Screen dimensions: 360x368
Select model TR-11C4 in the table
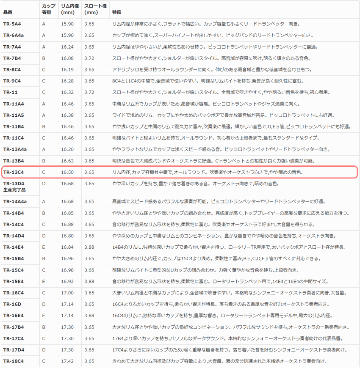(x=13, y=138)
